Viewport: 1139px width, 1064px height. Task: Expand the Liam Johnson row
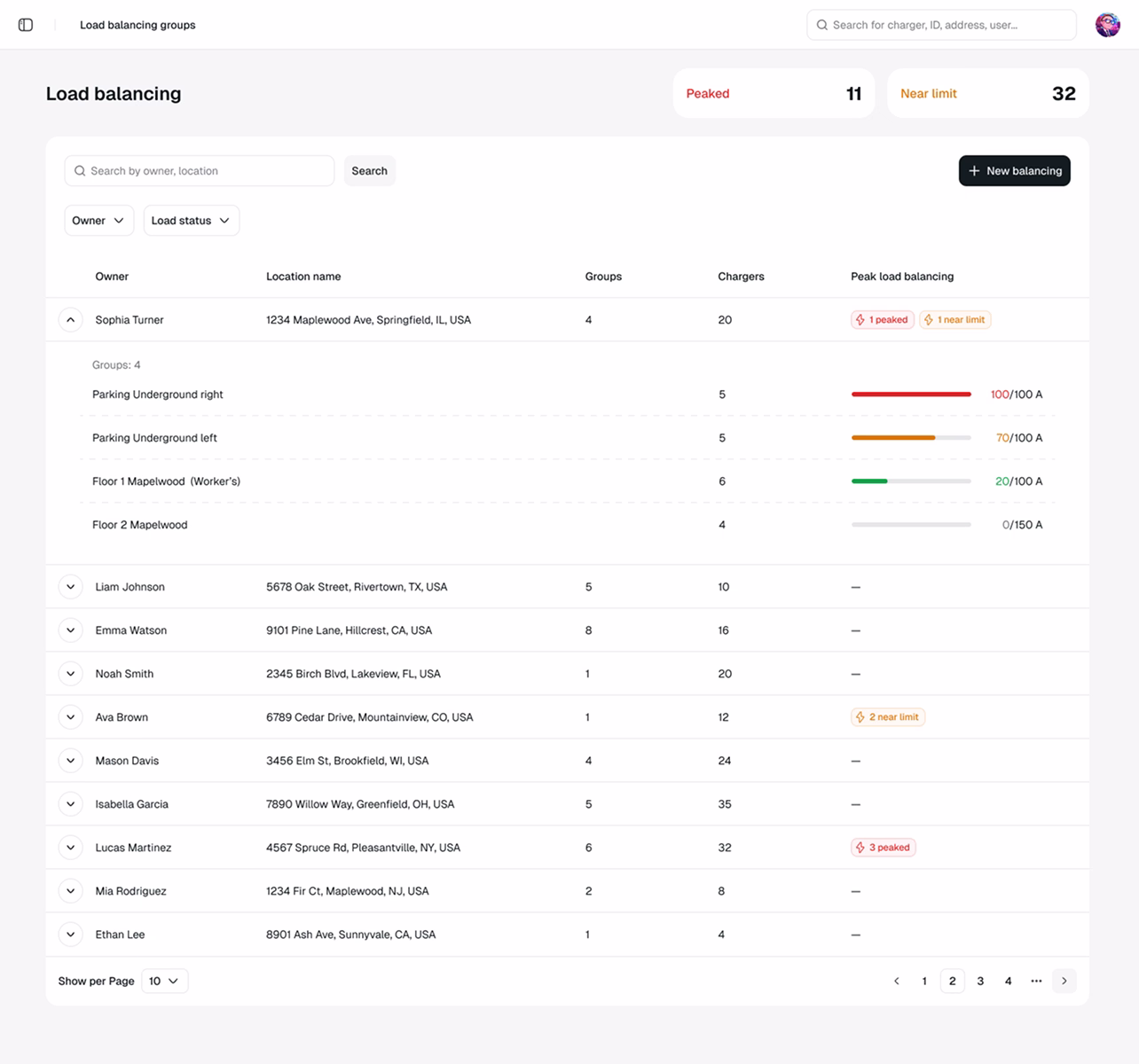70,587
